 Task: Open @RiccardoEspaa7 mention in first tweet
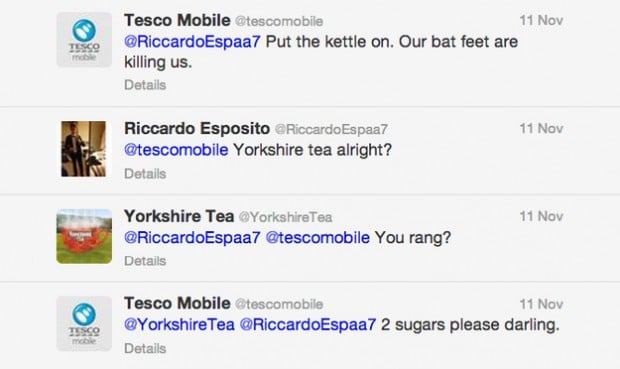coord(192,42)
